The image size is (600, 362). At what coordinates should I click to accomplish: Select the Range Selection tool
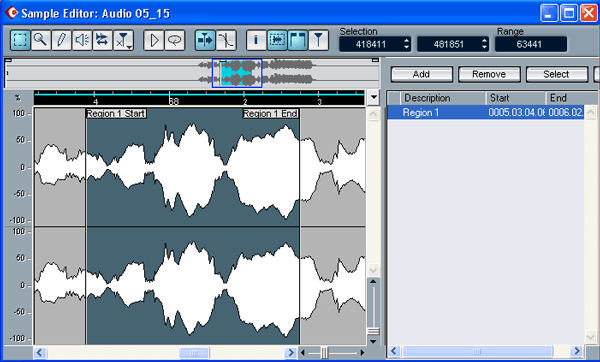coord(20,40)
